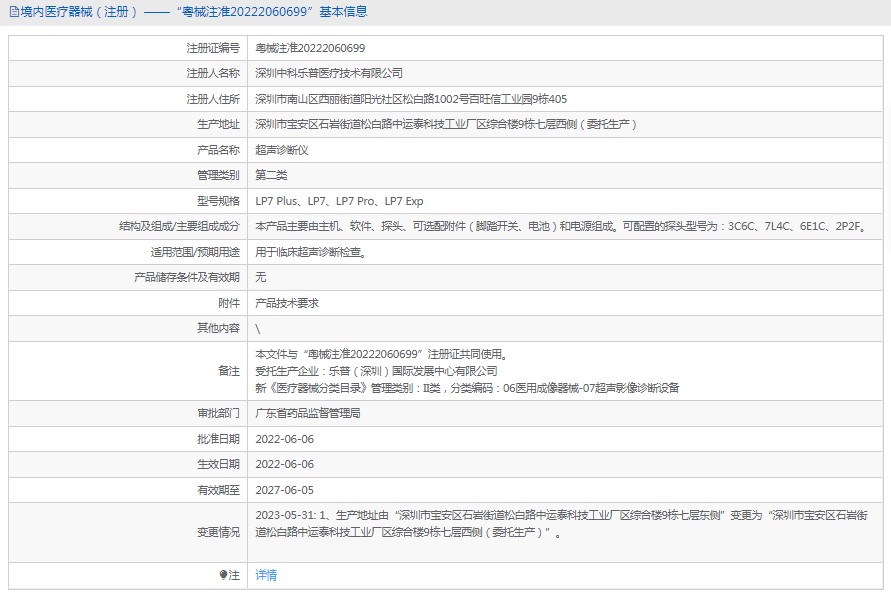891x596 pixels.
Task: Click the 有效期至 label cell
Action: 128,490
